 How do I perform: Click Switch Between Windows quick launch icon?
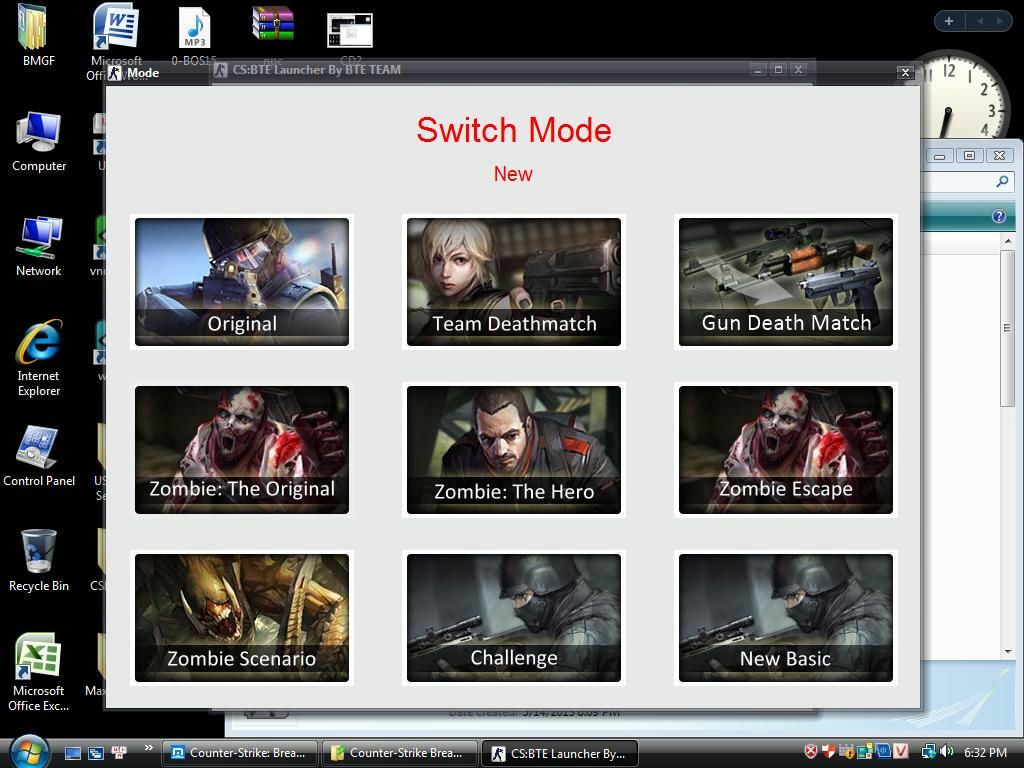pos(95,753)
